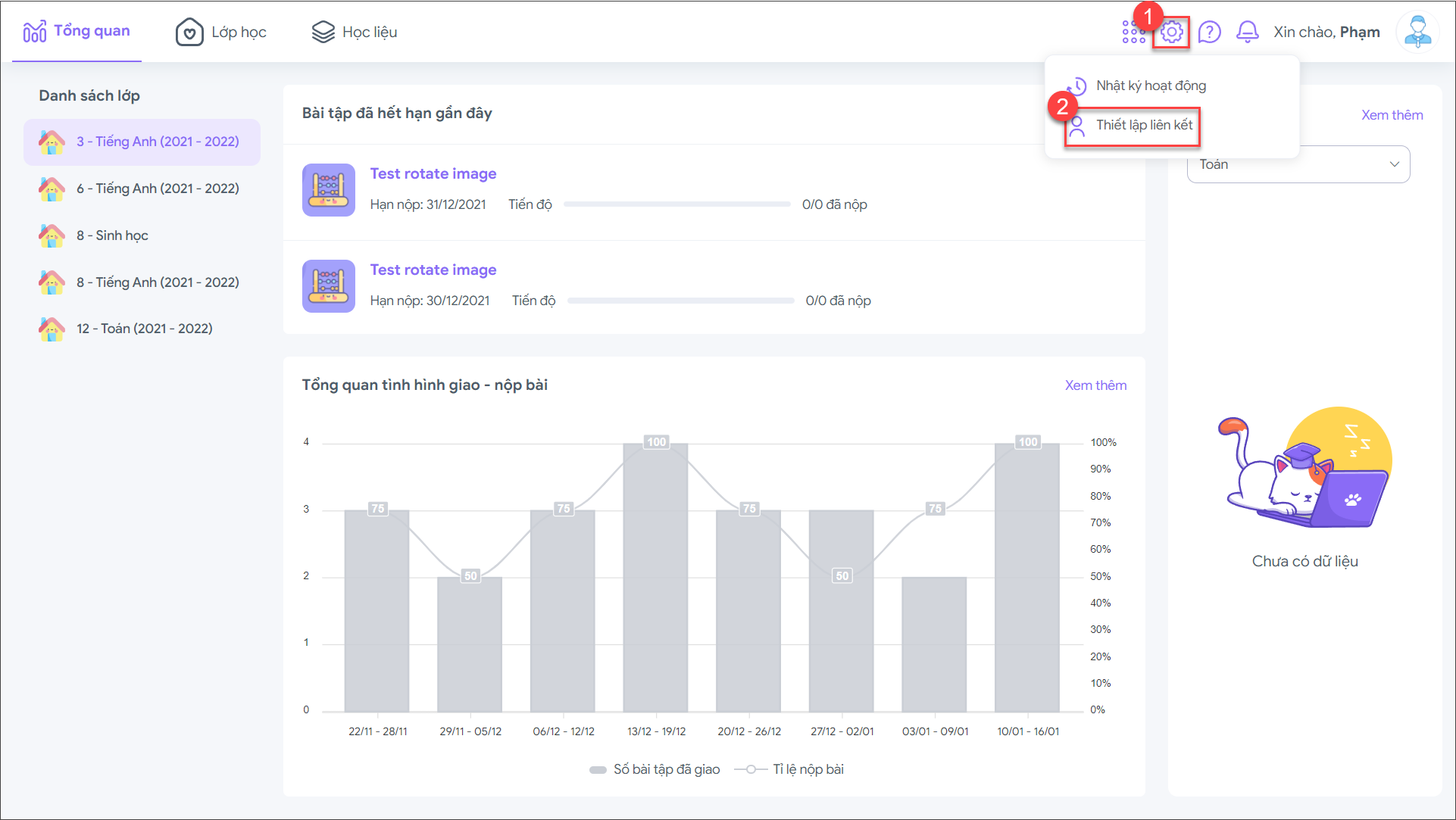Toggle 'Tỉ lệ nộp bài' legend item

tap(789, 769)
